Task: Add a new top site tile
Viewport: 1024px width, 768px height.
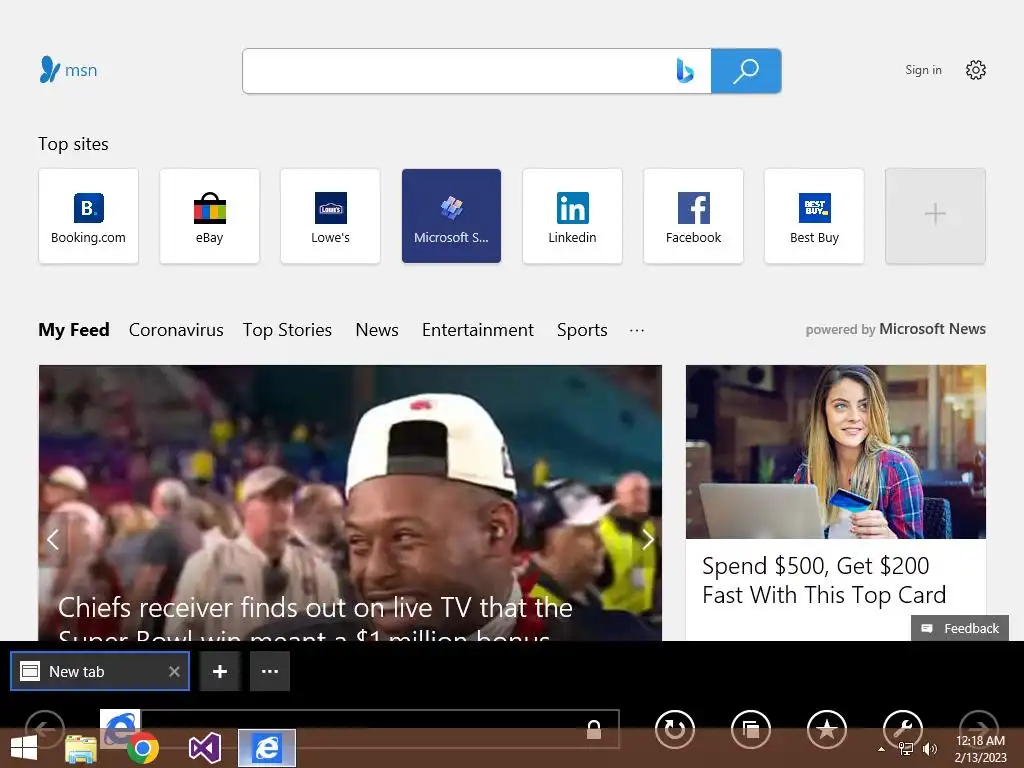Action: (935, 216)
